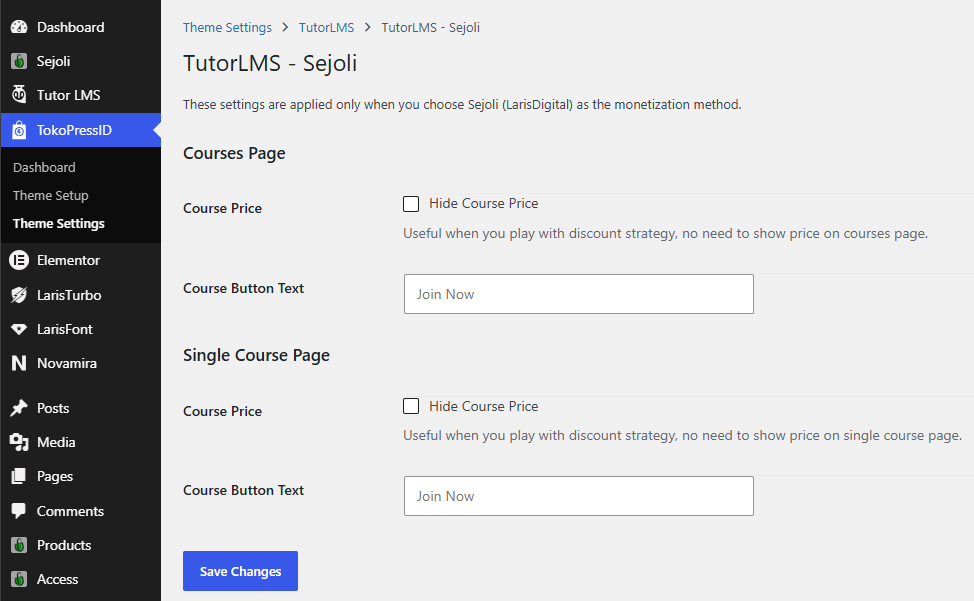Click the Save Changes button
Viewport: 974px width, 601px height.
[x=240, y=571]
